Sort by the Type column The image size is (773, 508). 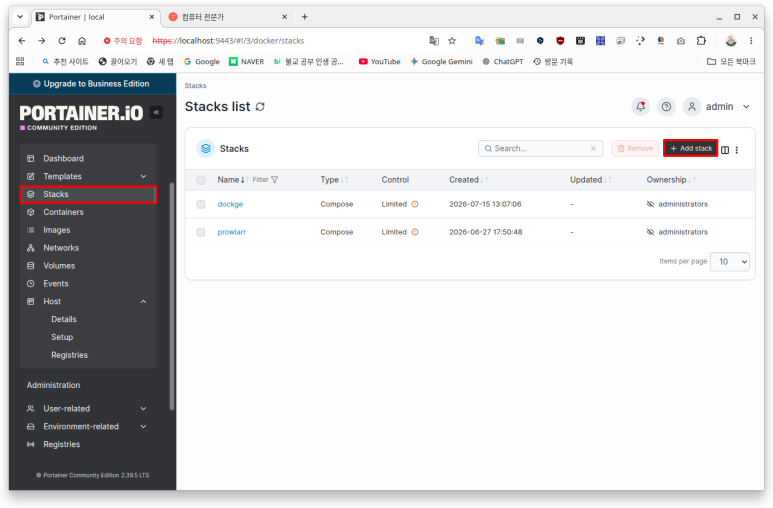[x=334, y=180]
